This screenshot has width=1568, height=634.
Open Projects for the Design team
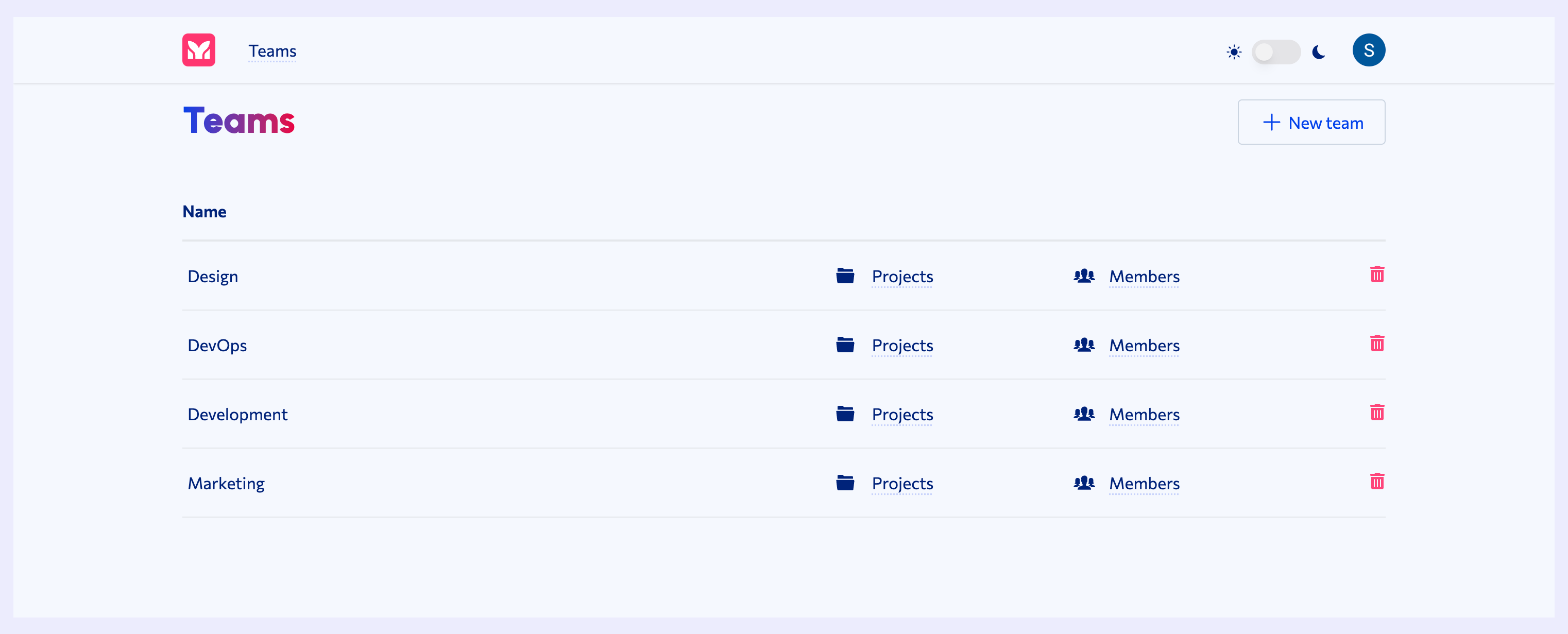click(902, 277)
